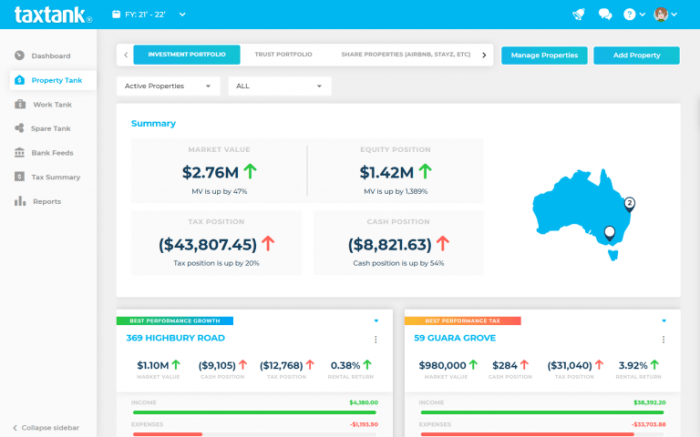Screen dimensions: 700x437
Task: Open 59 Guara Grove three-dot menu
Action: click(x=663, y=340)
